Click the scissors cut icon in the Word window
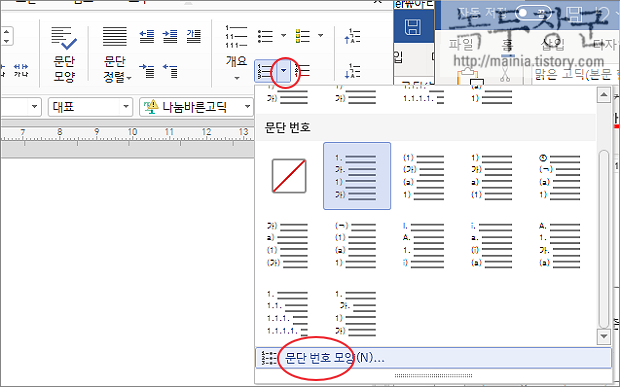Image resolution: width=620 pixels, height=387 pixels. pyautogui.click(x=505, y=74)
